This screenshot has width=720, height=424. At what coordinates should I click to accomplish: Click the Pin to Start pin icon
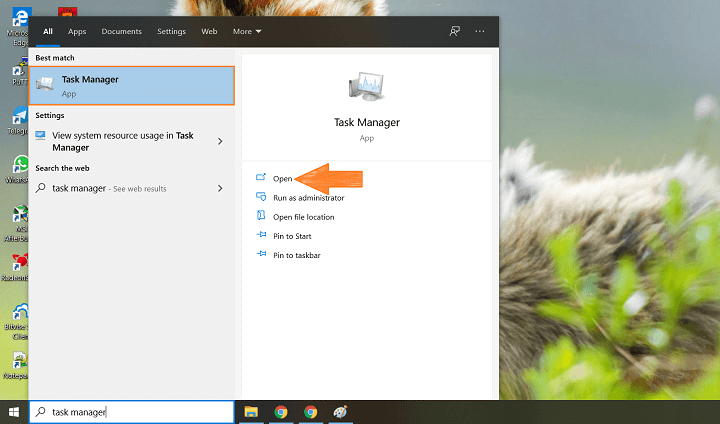[x=261, y=235]
